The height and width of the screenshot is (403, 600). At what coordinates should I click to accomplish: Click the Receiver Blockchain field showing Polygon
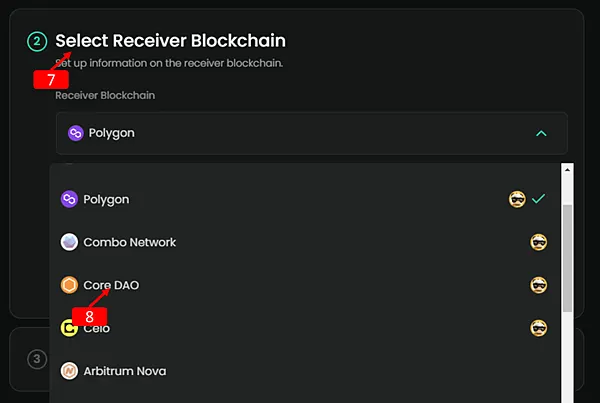(300, 133)
